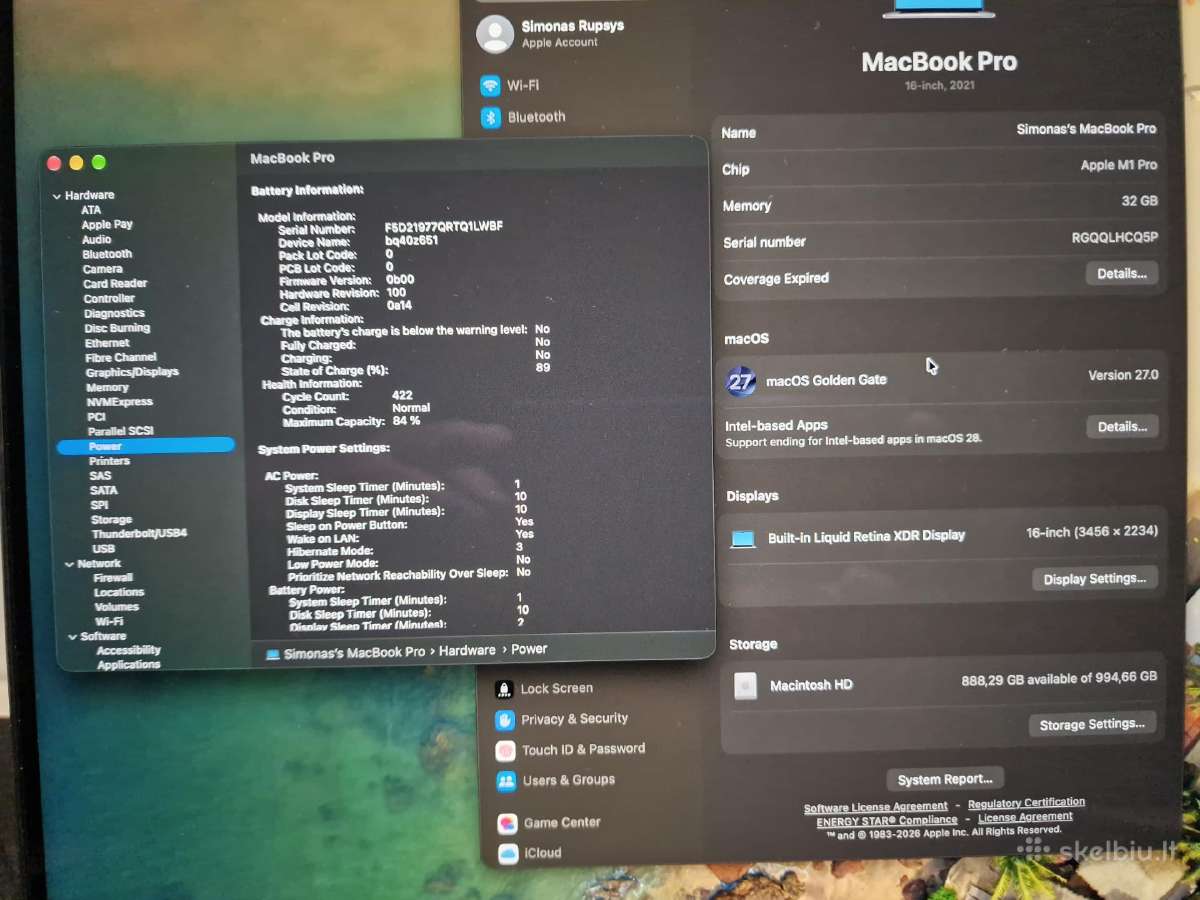Image resolution: width=1200 pixels, height=900 pixels.
Task: Collapse the Software section in System Information
Action: point(72,636)
